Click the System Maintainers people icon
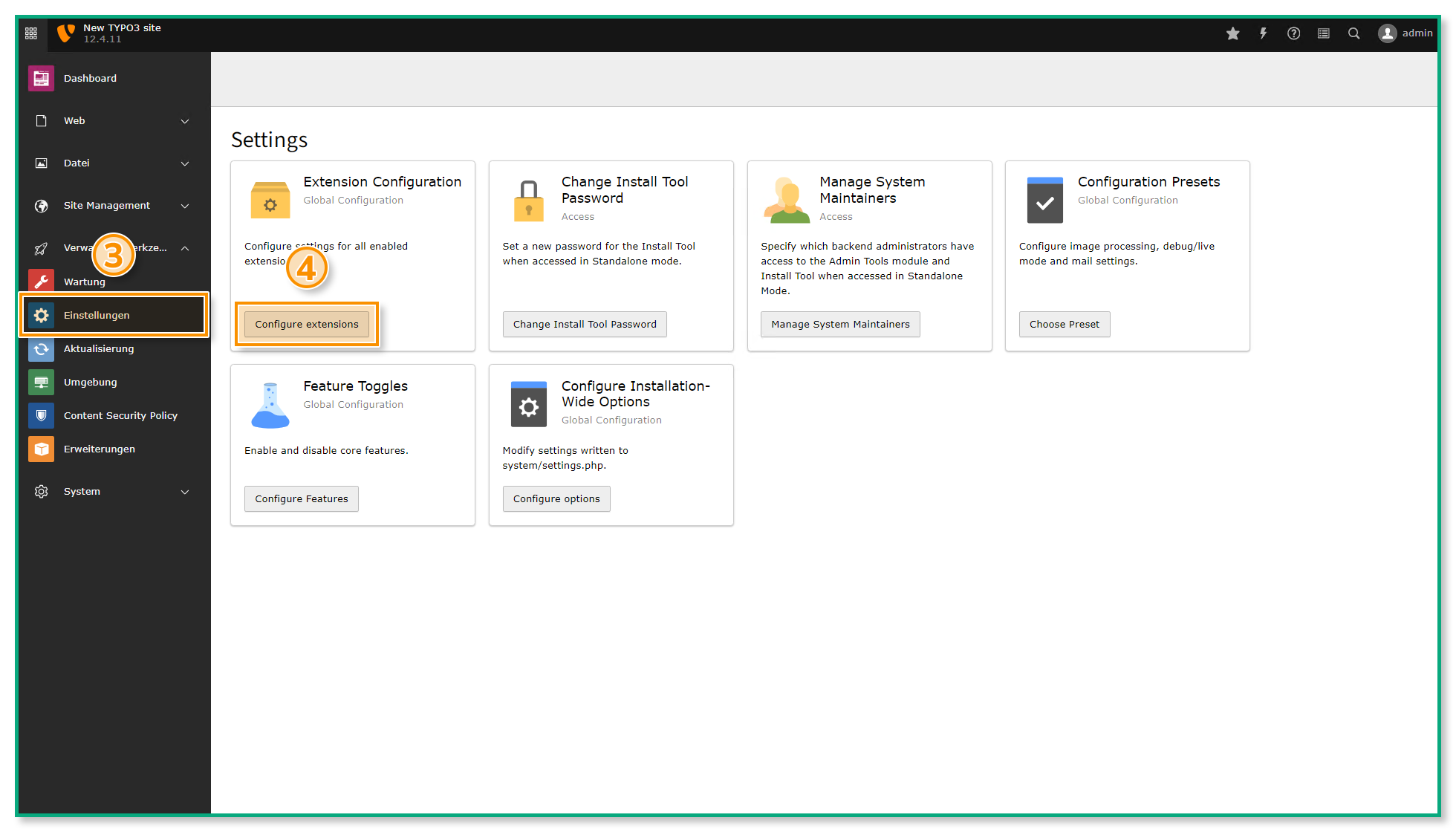This screenshot has height=832, width=1456. (786, 200)
